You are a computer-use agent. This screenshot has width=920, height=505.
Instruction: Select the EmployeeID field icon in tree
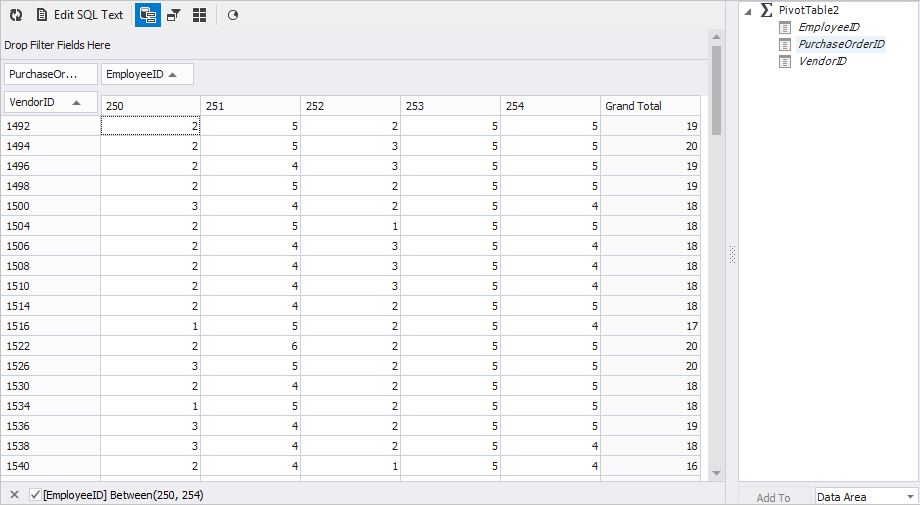[785, 28]
